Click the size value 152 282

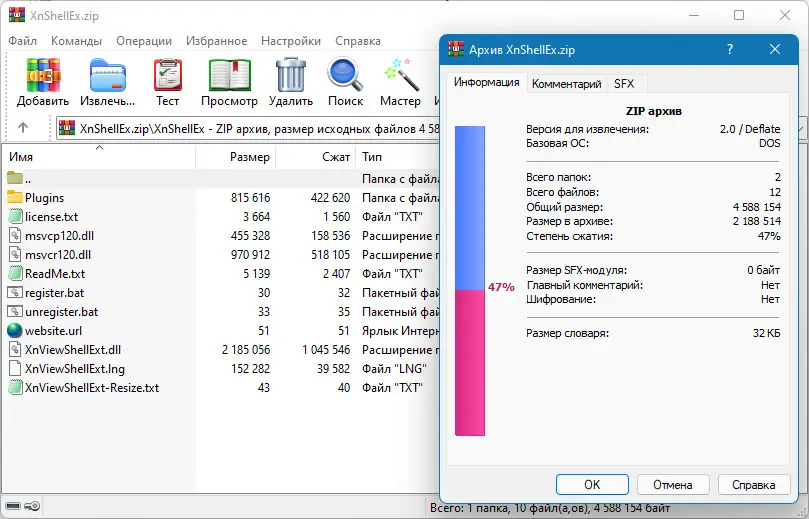250,369
